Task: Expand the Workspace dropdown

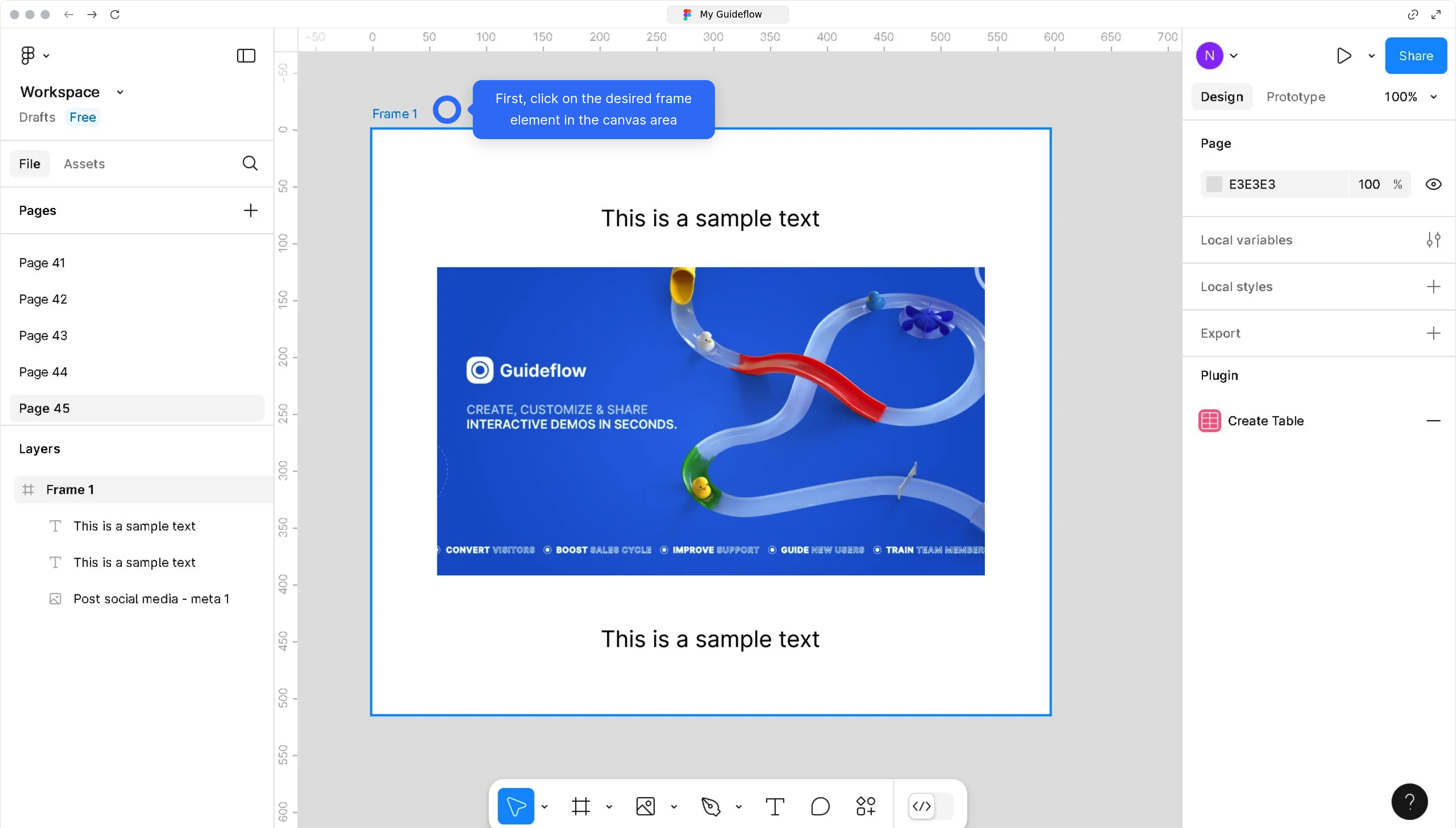Action: 120,92
